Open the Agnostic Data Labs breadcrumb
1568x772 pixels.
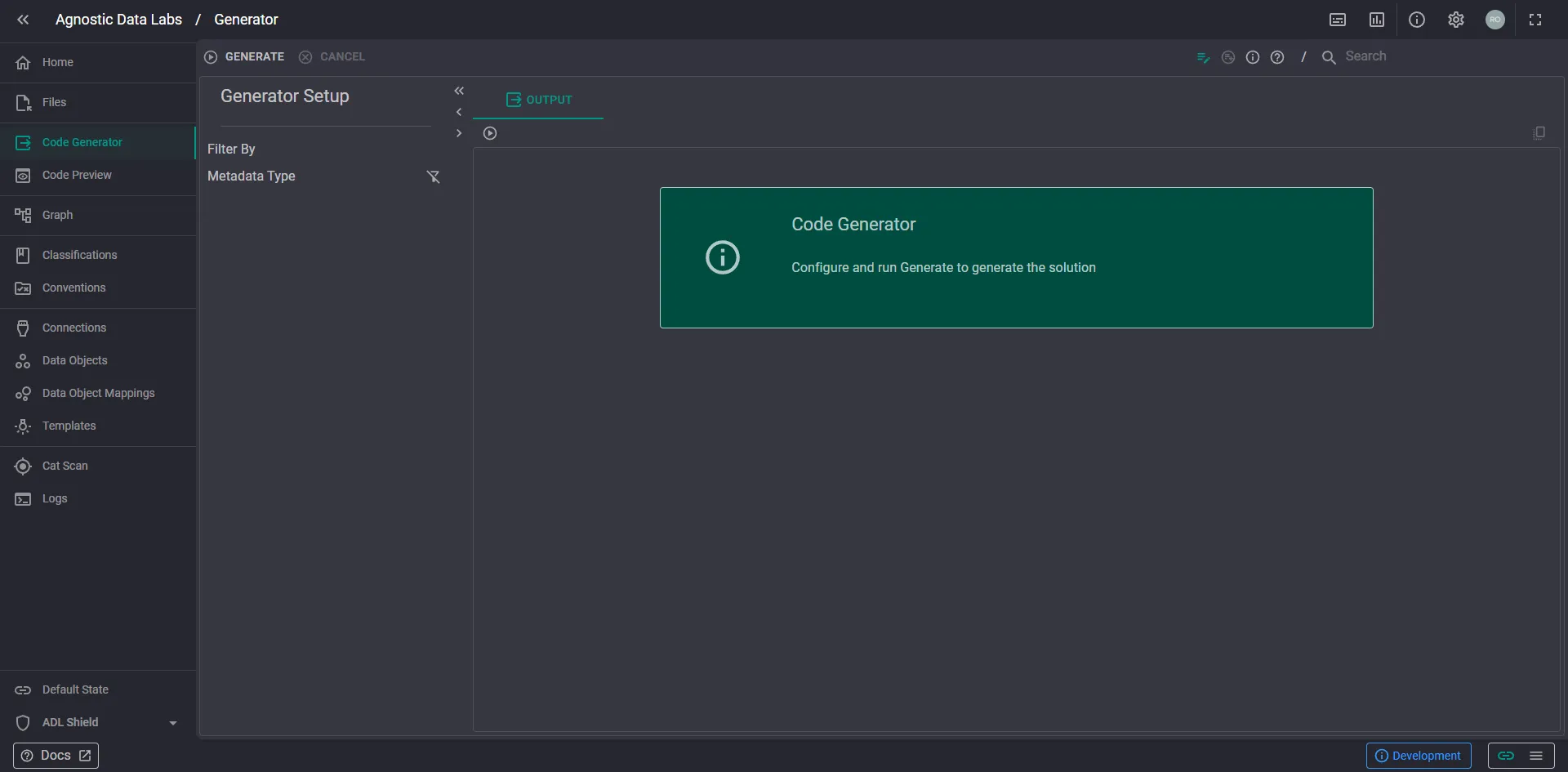click(x=118, y=19)
